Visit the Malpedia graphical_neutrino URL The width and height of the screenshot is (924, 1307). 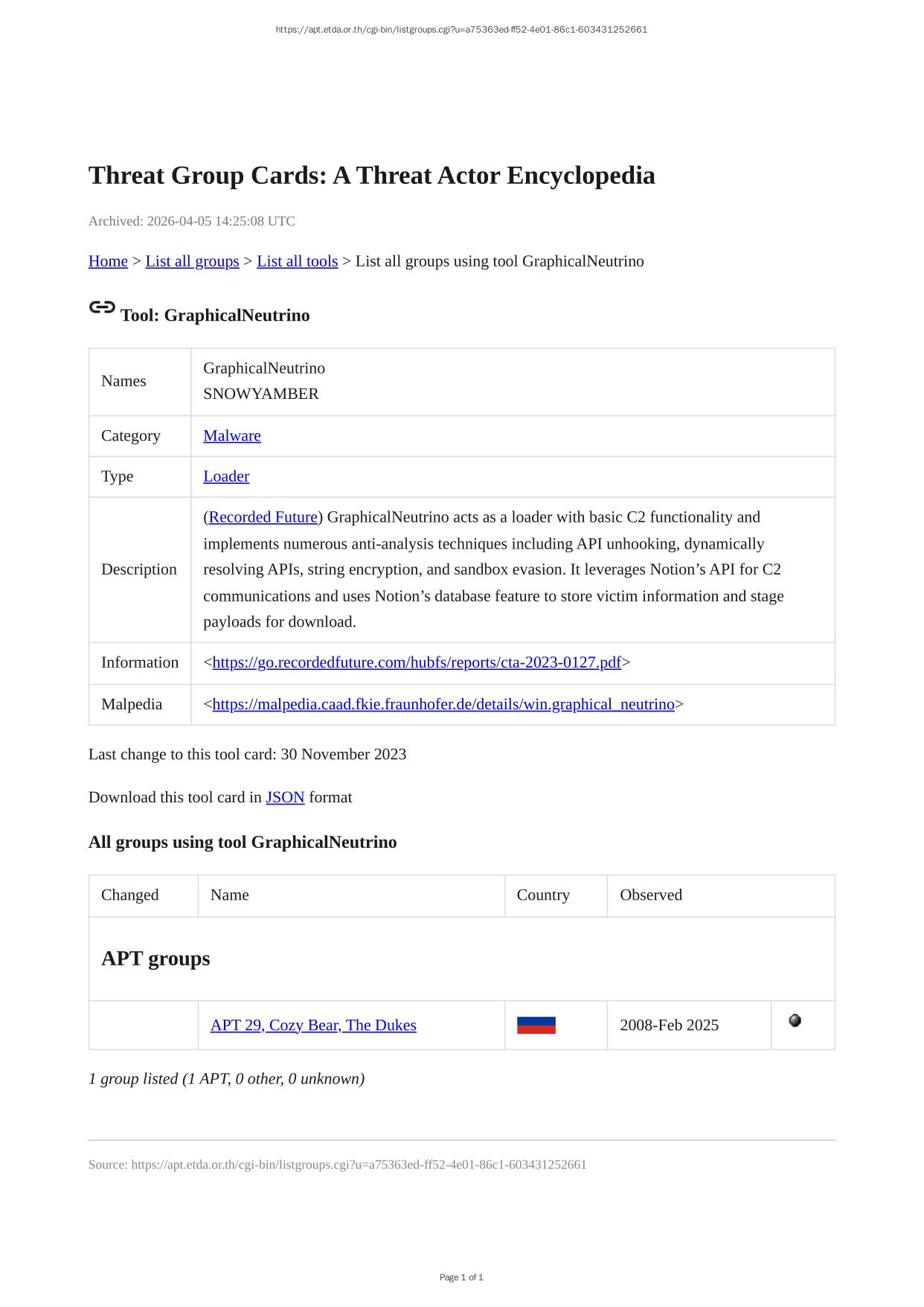tap(443, 704)
